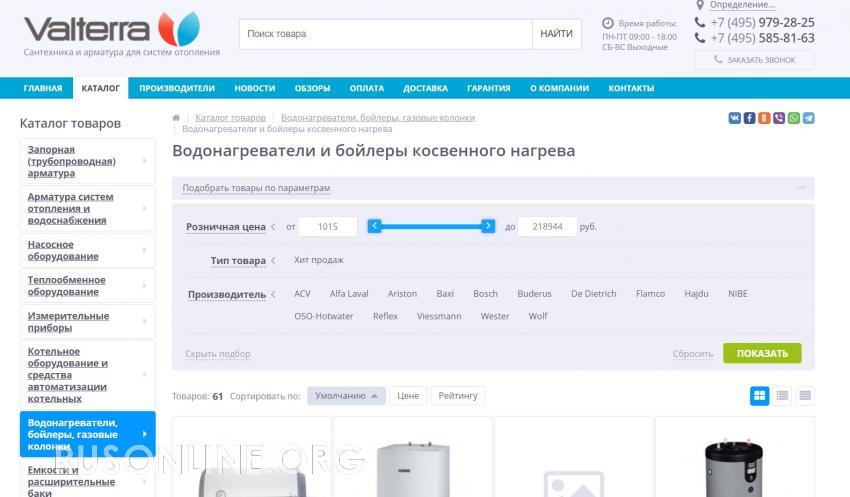Screen dimensions: 850x497
Task: Toggle Wester manufacturer filter
Action: click(495, 316)
